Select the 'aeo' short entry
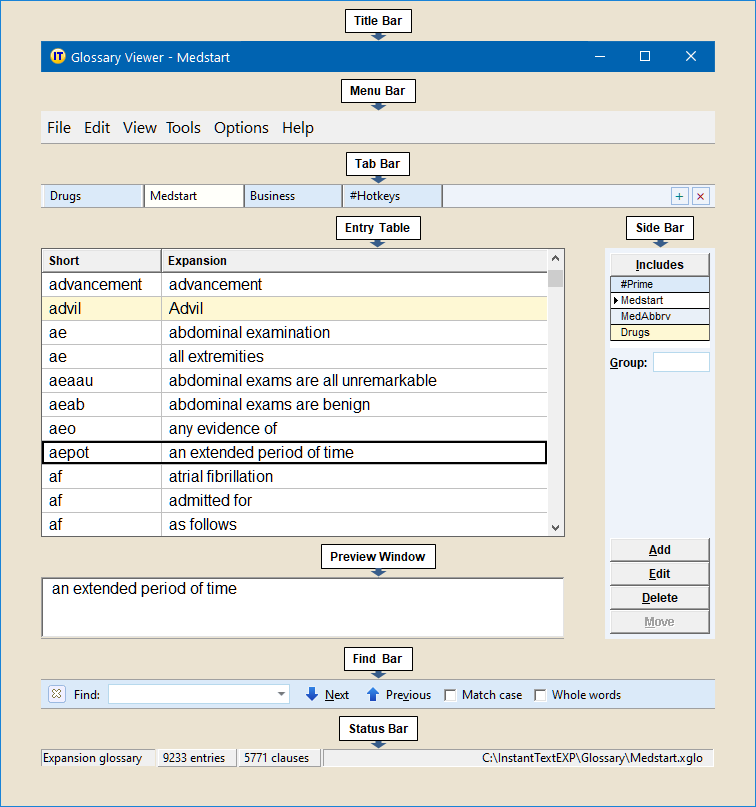The width and height of the screenshot is (756, 807). [x=101, y=428]
